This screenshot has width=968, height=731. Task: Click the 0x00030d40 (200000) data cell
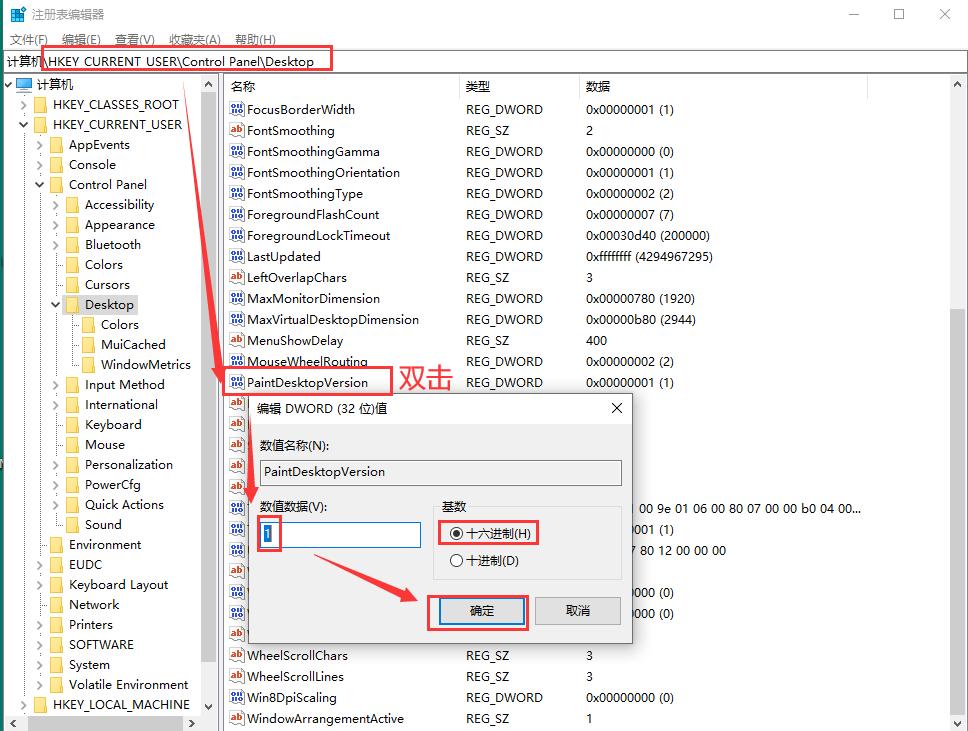point(648,236)
